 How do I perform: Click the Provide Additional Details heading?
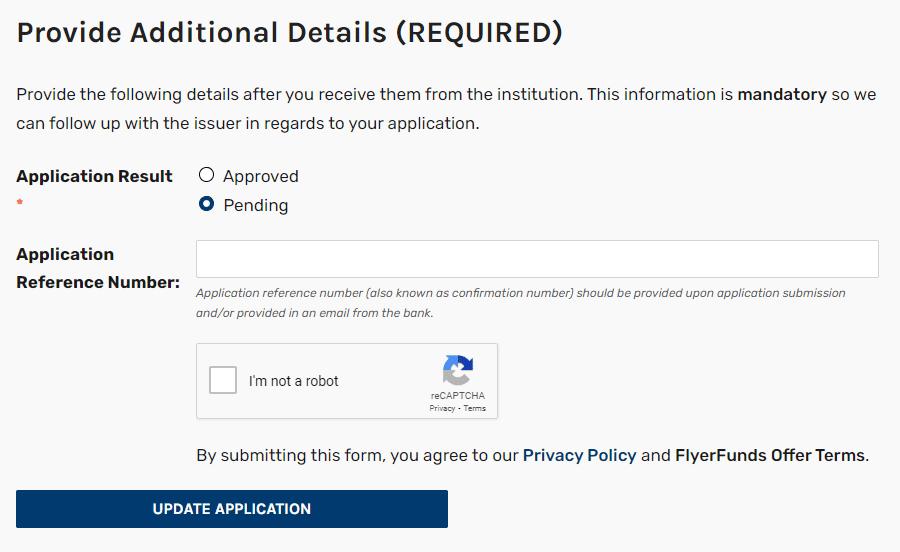289,33
